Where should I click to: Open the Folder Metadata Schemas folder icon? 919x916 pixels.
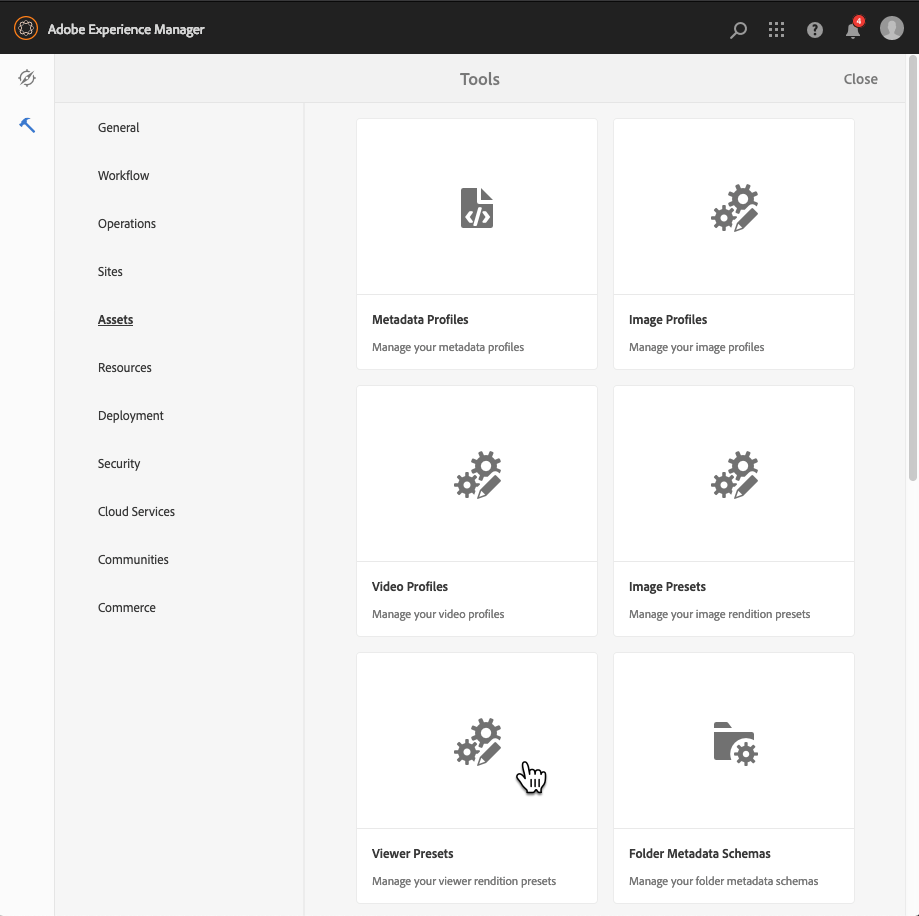coord(733,741)
